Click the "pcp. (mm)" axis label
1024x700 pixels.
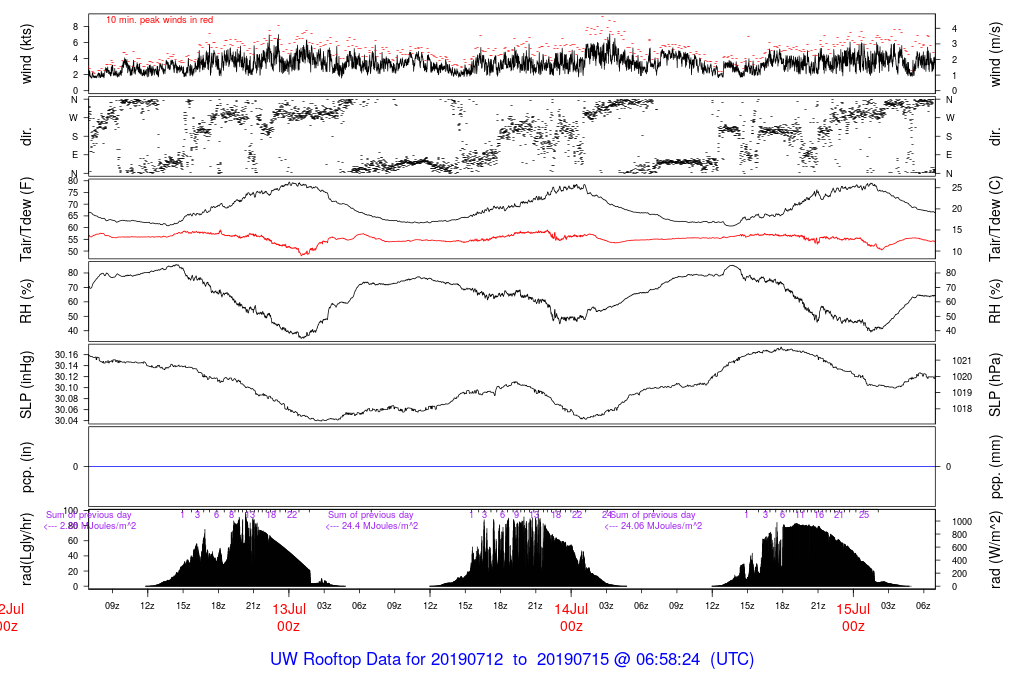pos(995,467)
